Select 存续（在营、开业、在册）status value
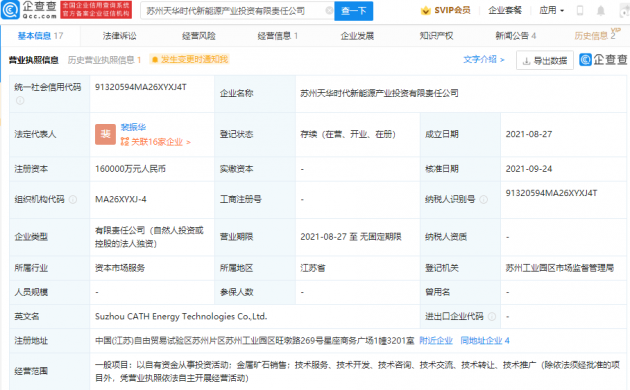 [x=348, y=134]
